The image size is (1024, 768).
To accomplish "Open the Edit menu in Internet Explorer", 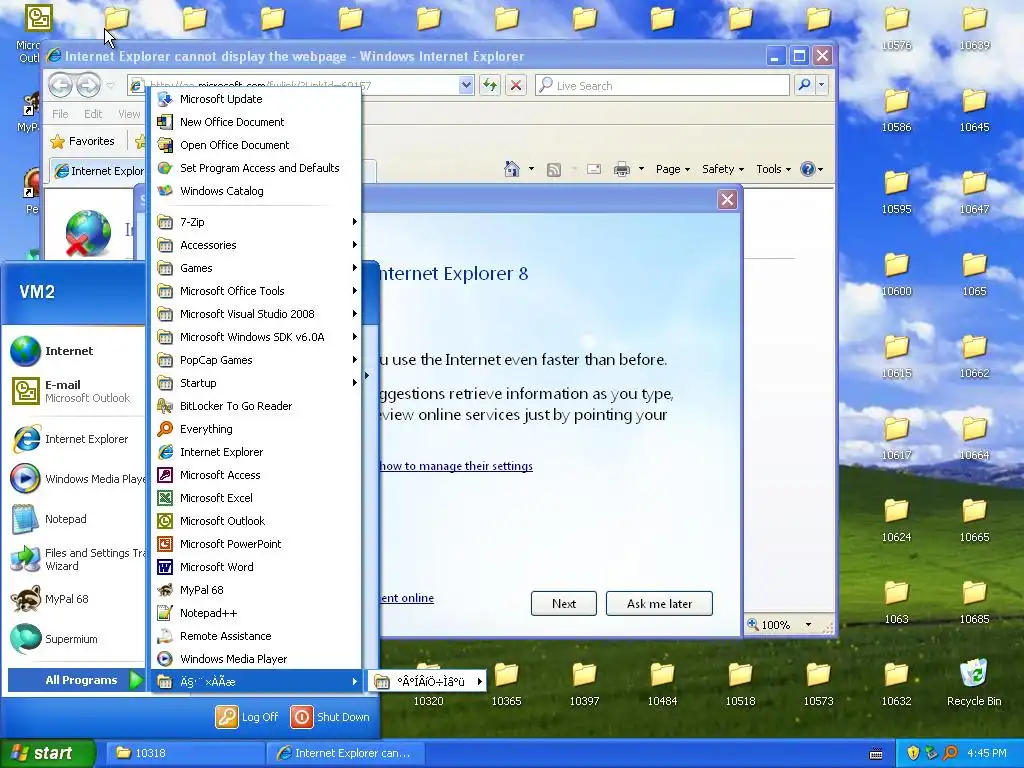I will (x=93, y=114).
